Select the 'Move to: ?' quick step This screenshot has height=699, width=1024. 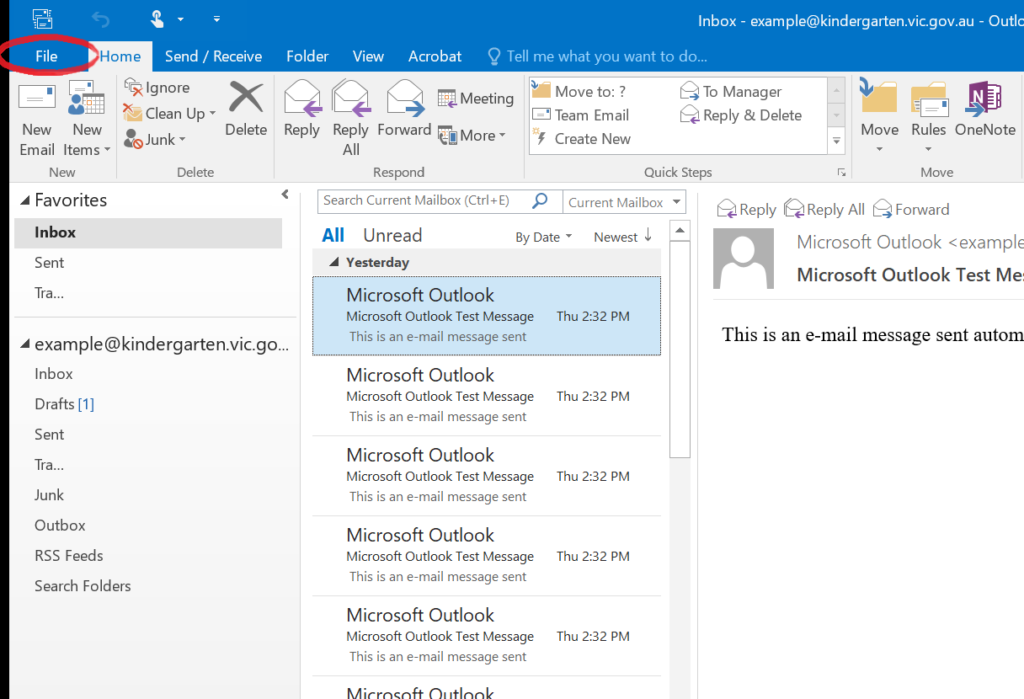(x=579, y=91)
